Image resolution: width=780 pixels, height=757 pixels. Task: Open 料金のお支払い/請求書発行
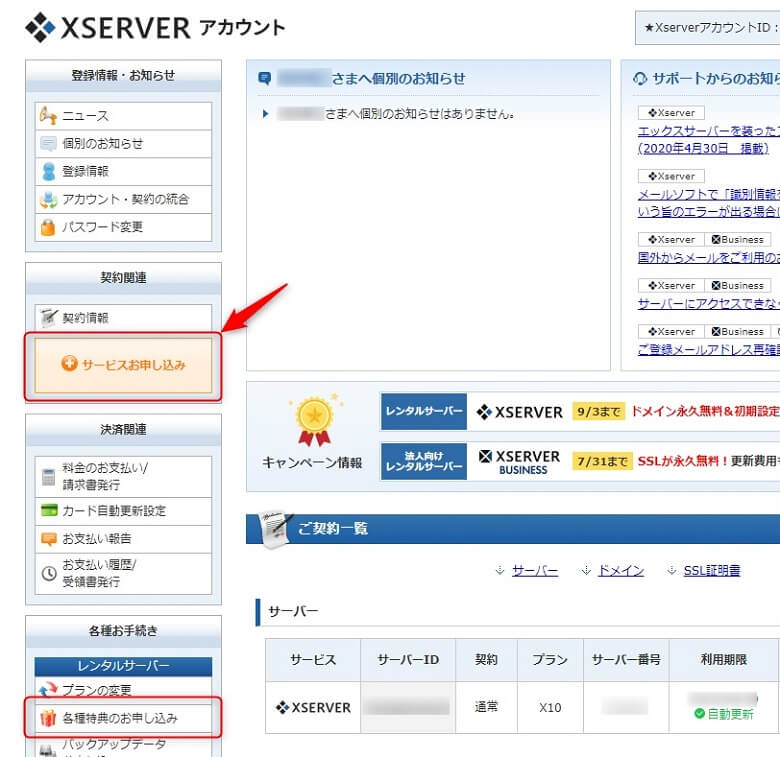[x=123, y=476]
